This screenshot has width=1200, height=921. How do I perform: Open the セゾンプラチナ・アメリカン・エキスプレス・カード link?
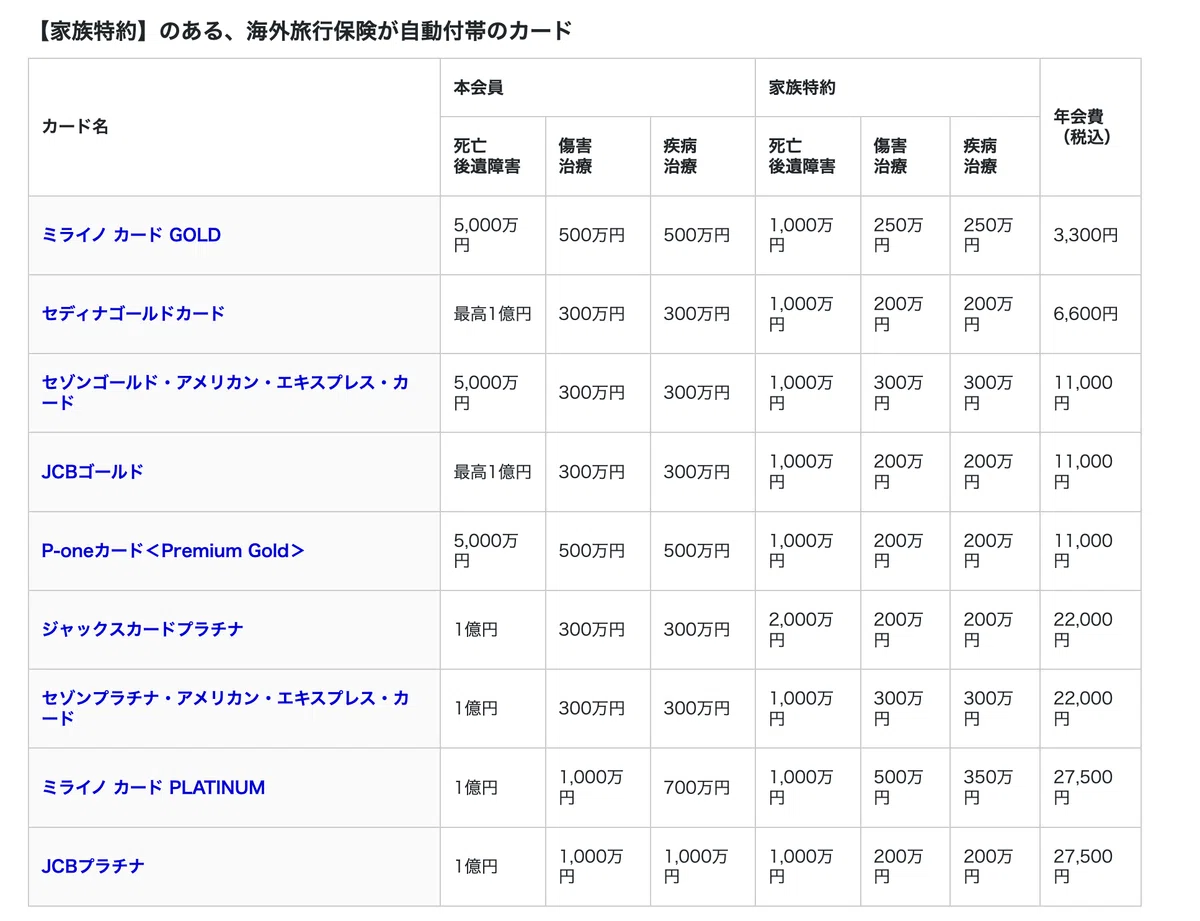225,708
